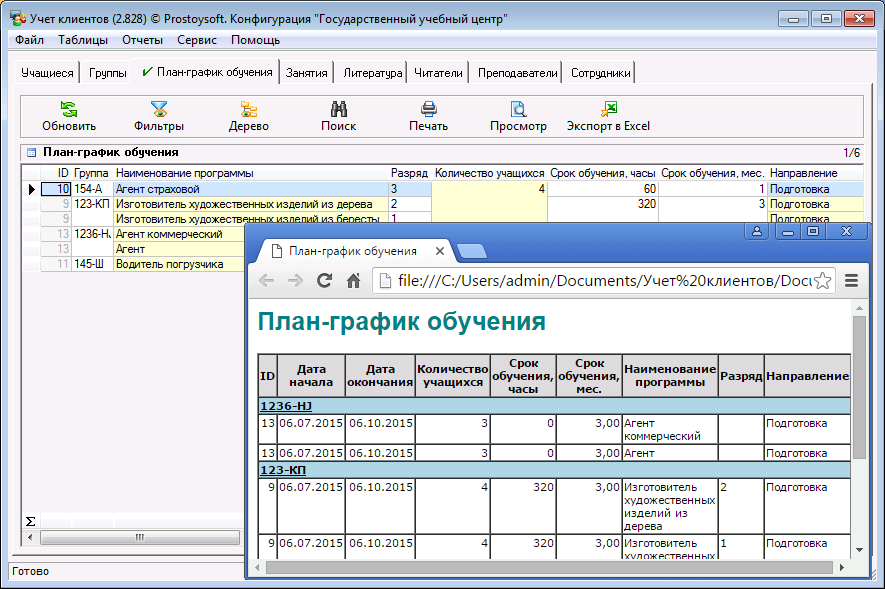Collapse the План-график обучения table panel

(31, 153)
